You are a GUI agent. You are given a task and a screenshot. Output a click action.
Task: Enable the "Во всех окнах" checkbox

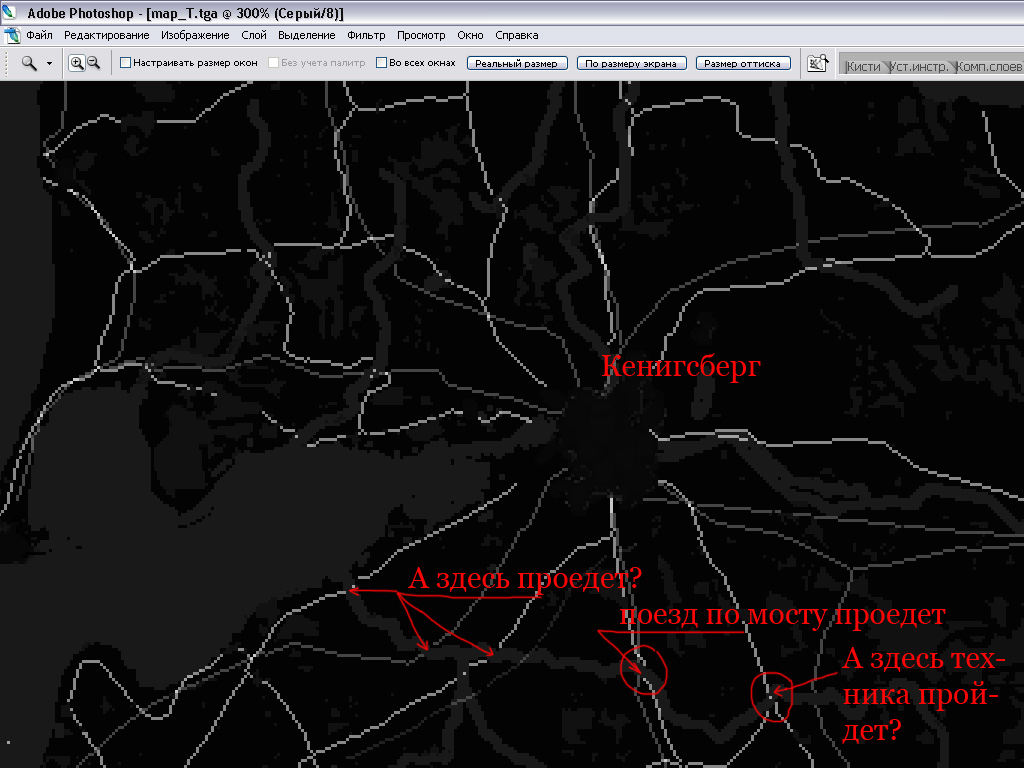[x=381, y=63]
